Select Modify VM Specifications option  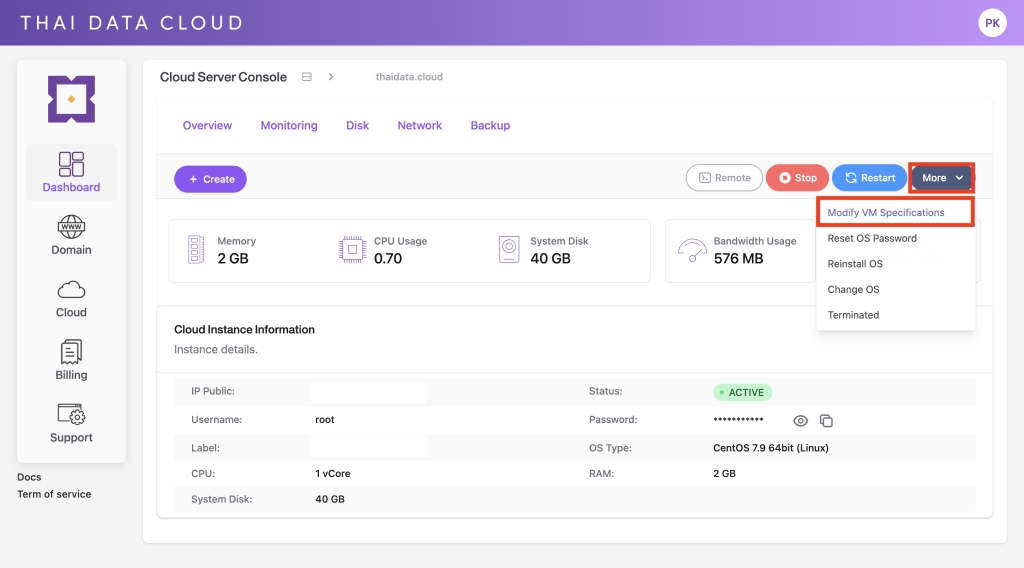point(885,213)
